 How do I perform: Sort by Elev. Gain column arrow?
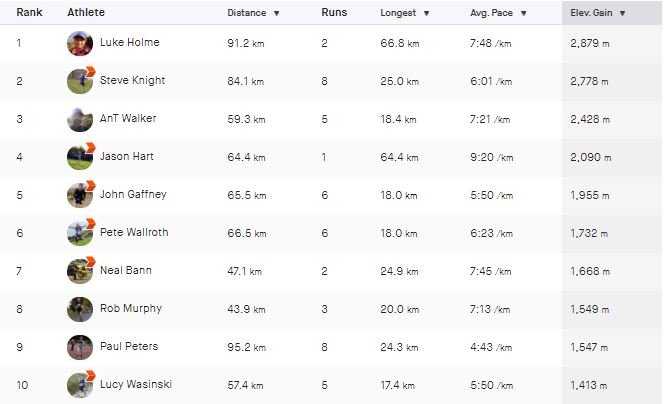click(x=623, y=13)
